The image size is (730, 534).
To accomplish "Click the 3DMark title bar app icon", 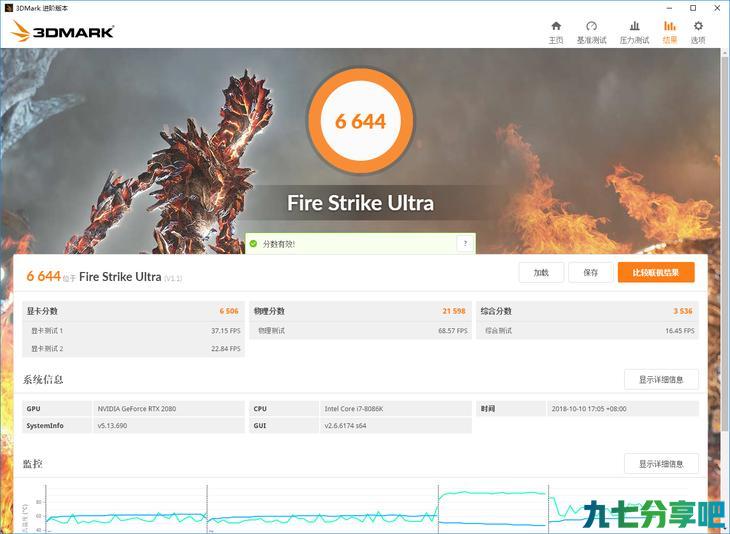I will click(8, 8).
